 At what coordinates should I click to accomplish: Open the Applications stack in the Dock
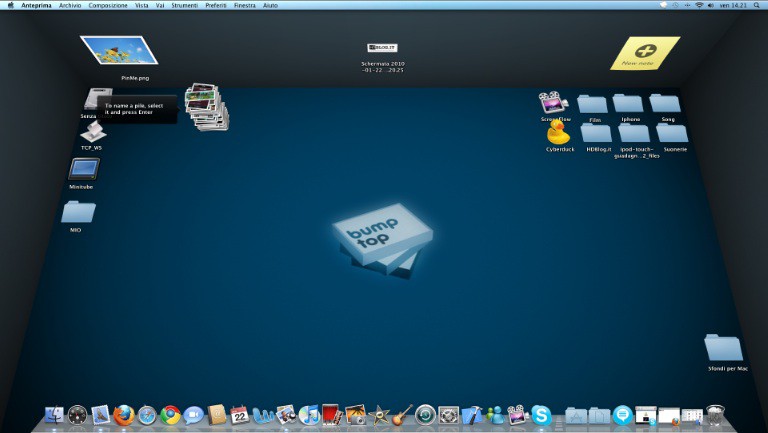coord(576,415)
